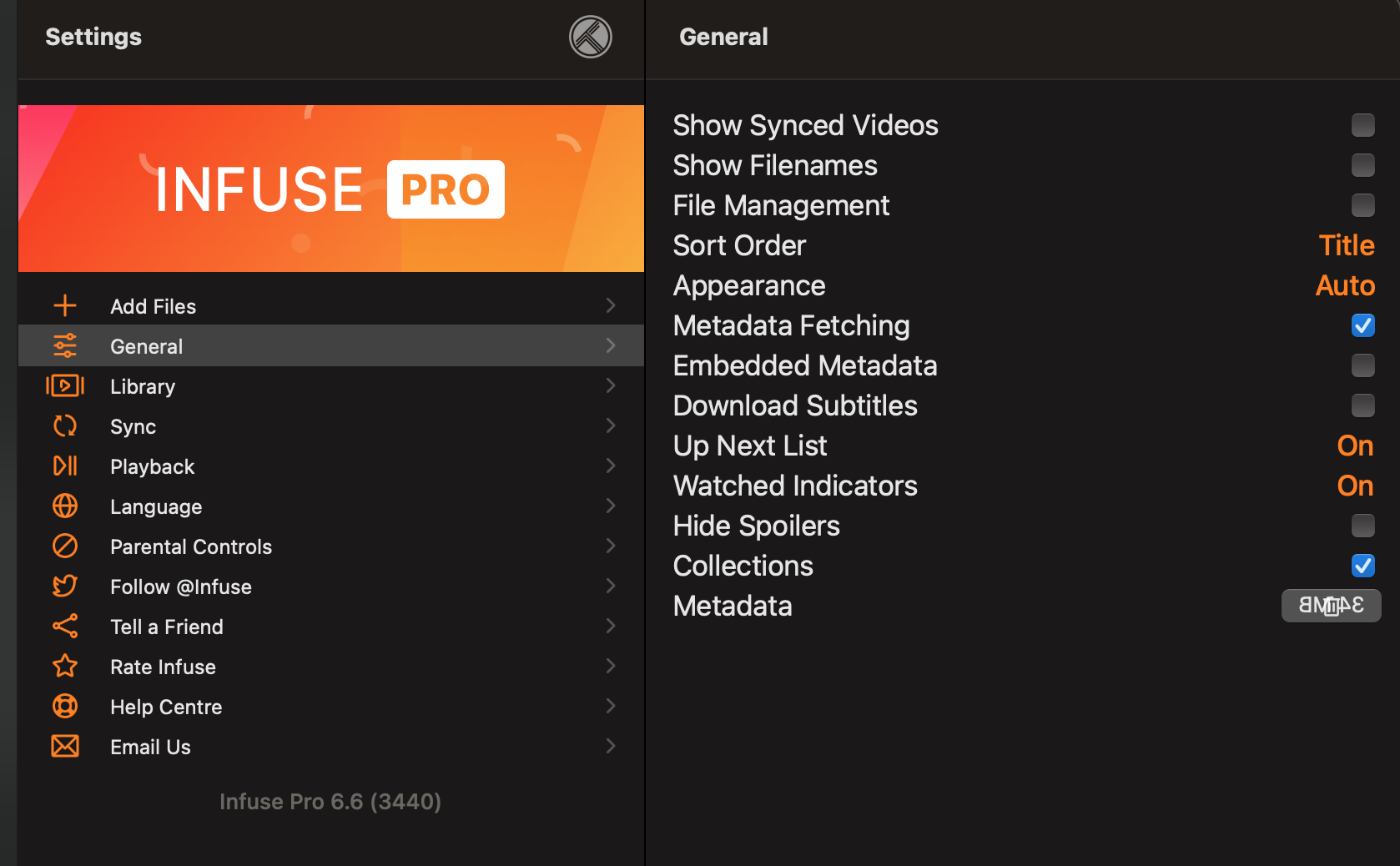Click the Infuse Pro banner
The height and width of the screenshot is (866, 1400).
click(x=330, y=189)
